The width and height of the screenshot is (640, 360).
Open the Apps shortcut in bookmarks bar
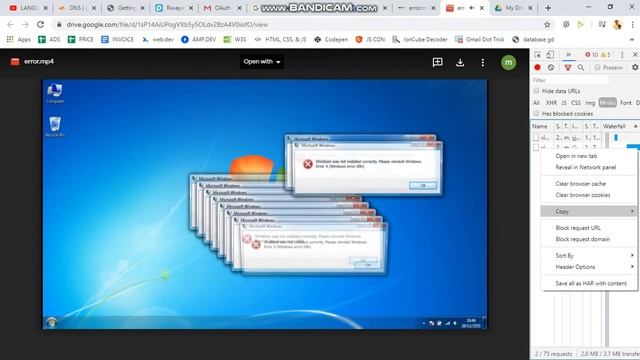[19, 40]
